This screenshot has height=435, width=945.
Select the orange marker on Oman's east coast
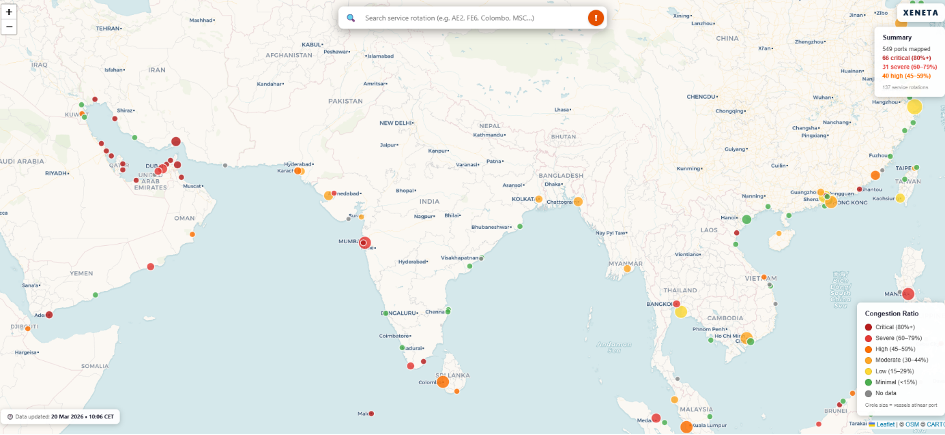(x=192, y=234)
